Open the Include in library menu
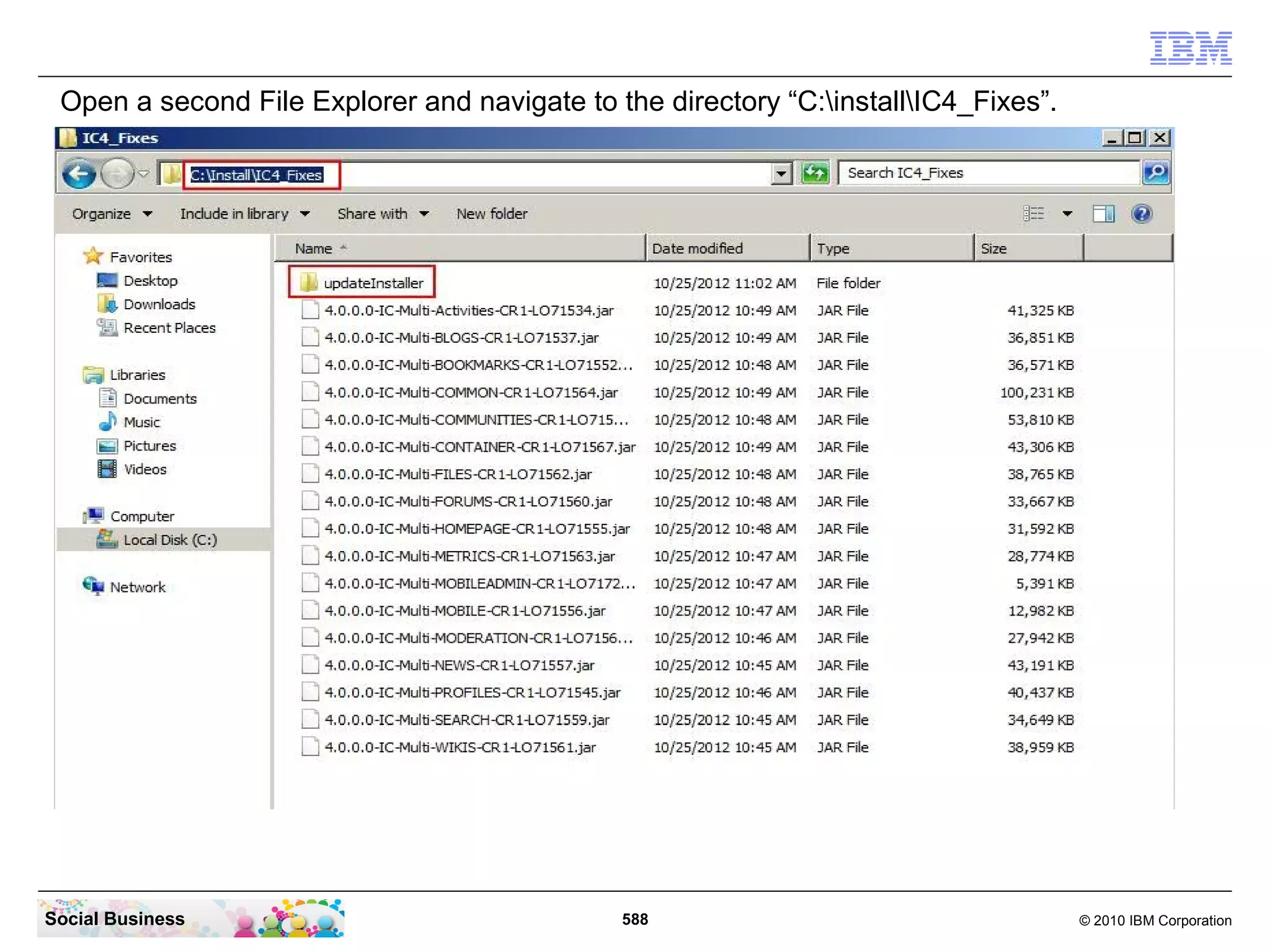Image resolution: width=1270 pixels, height=952 pixels. tap(245, 214)
